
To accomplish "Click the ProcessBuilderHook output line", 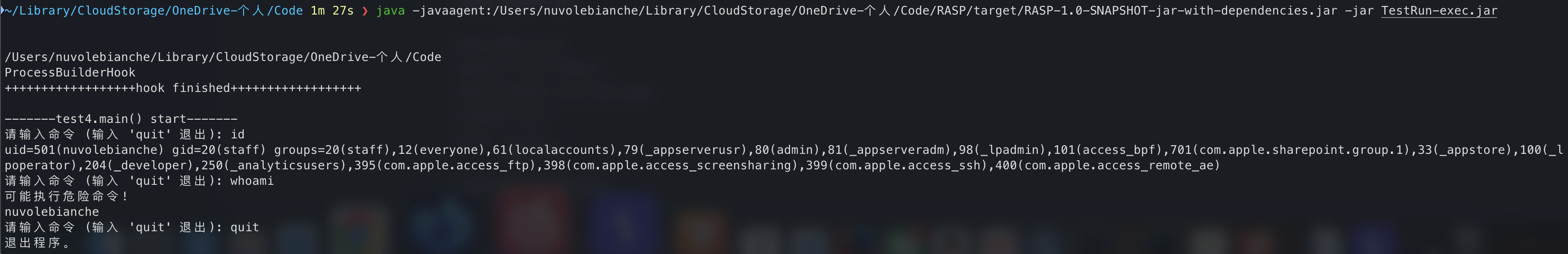I will coord(70,72).
